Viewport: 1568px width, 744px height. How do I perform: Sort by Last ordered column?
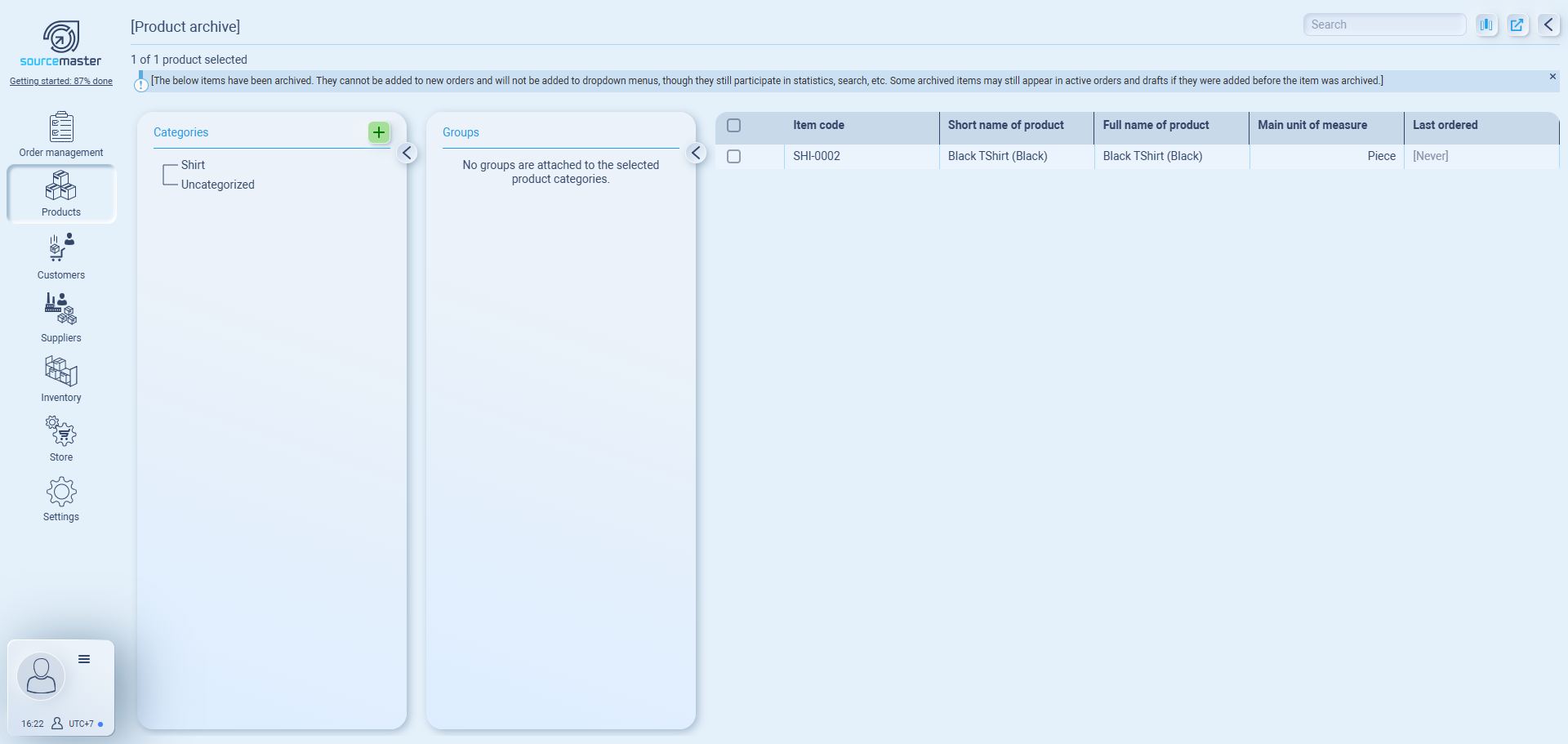pos(1445,125)
